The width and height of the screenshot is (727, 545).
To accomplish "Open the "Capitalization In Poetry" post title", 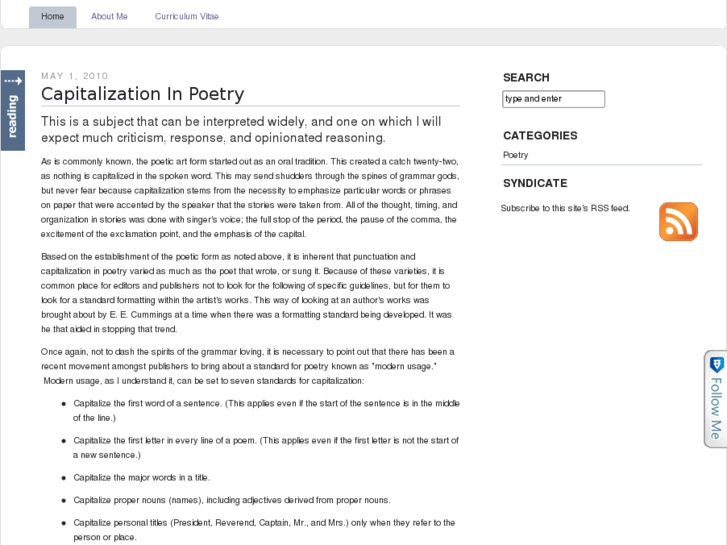I will 142,94.
